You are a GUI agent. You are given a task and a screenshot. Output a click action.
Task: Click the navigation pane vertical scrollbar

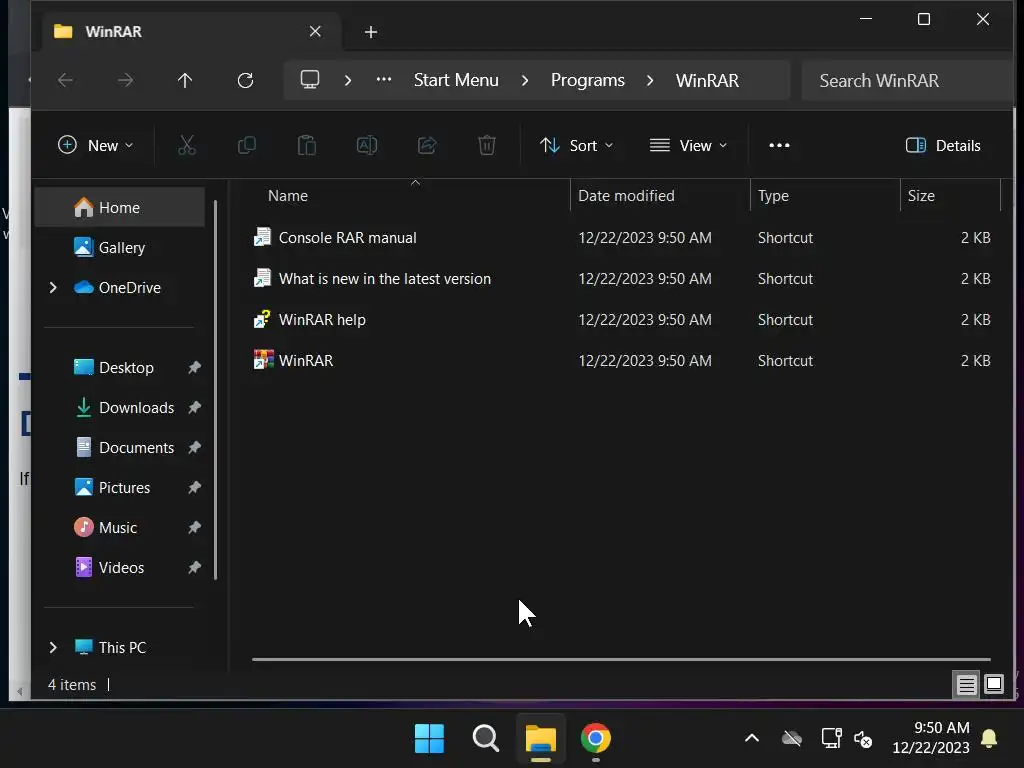click(216, 389)
